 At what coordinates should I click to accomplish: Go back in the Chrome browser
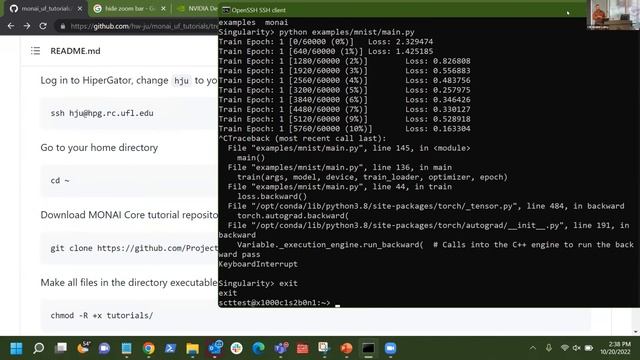pos(11,26)
